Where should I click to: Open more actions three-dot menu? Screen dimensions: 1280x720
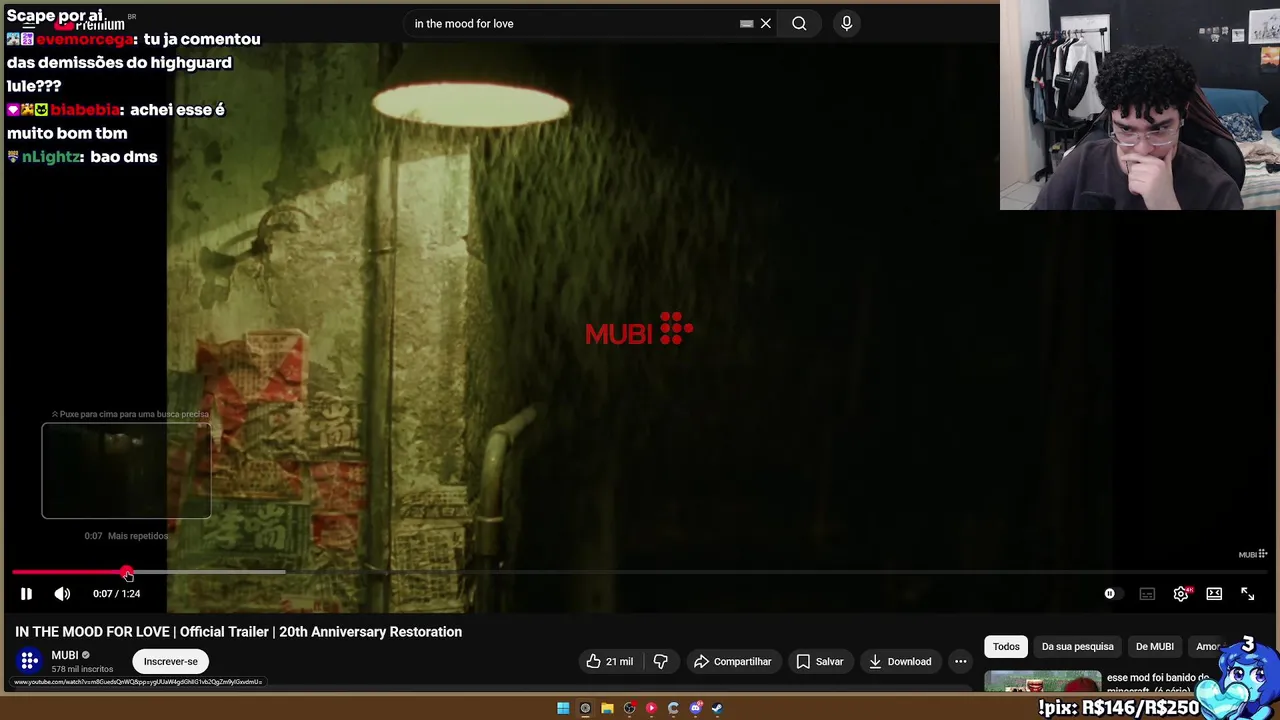coord(961,661)
